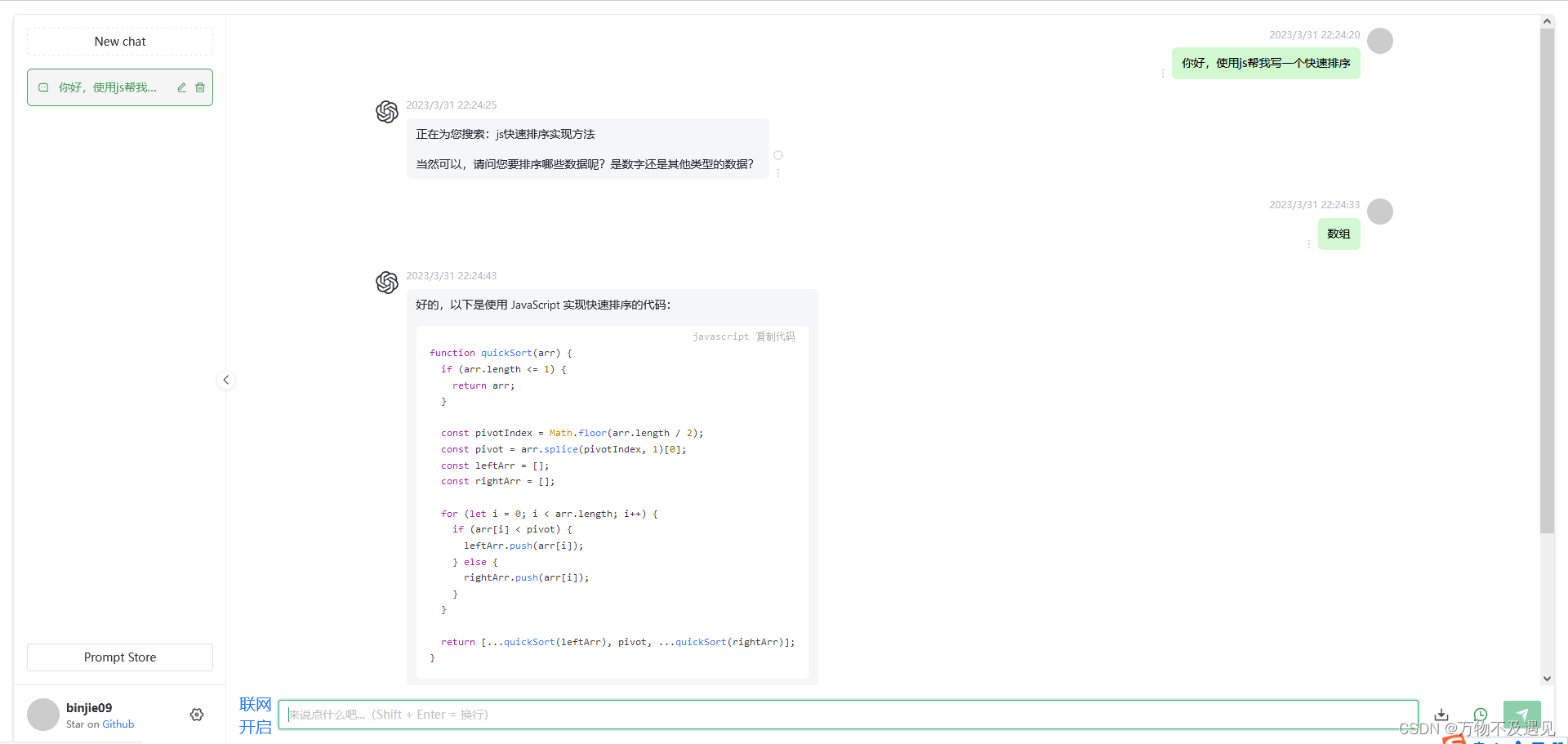Toggle the 联网开启 web access switch
Screen dimensions: 1568x744
pos(255,715)
